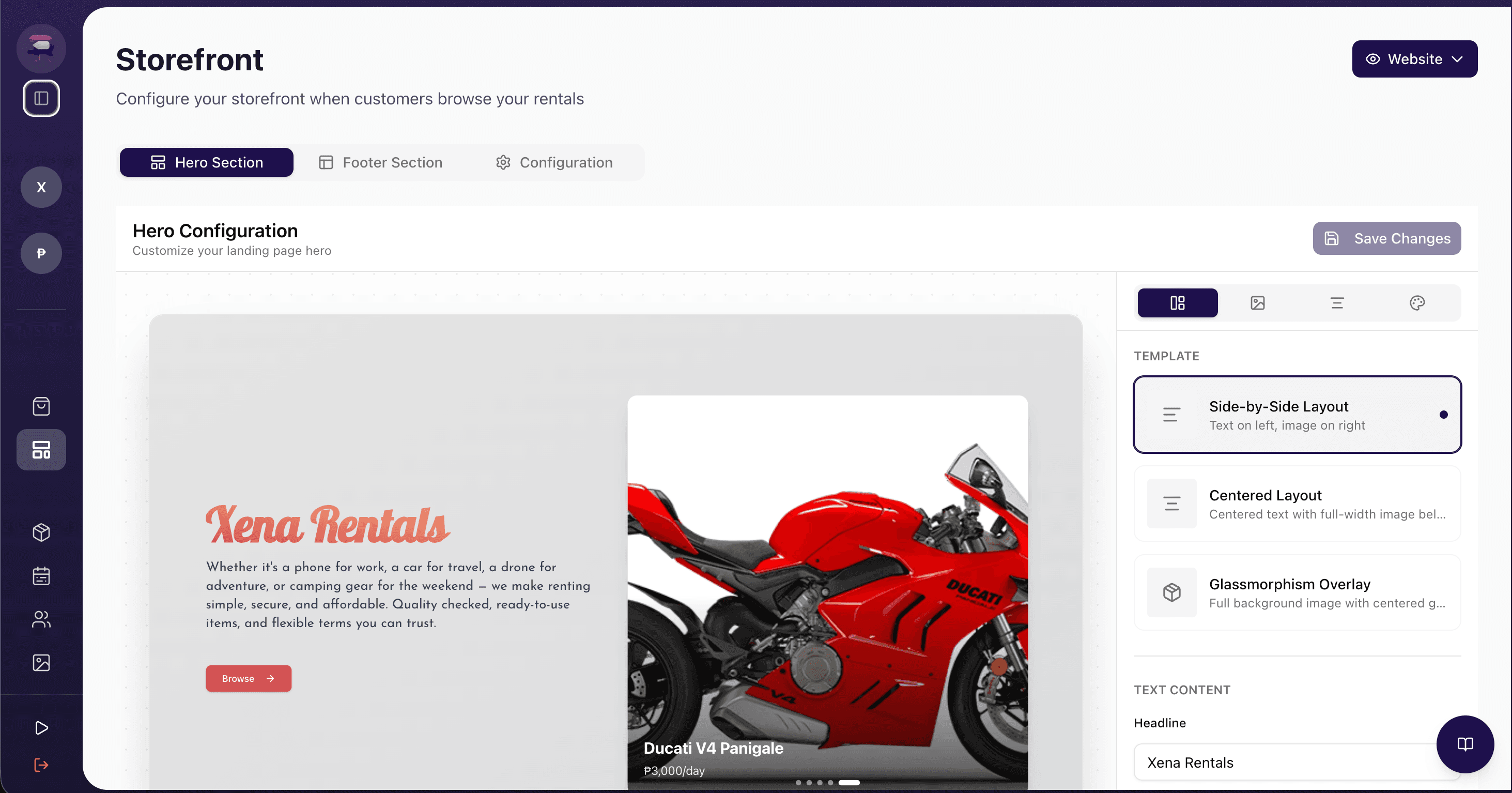The image size is (1512, 793).
Task: Select the storefront layout icon in sidebar
Action: tap(41, 450)
